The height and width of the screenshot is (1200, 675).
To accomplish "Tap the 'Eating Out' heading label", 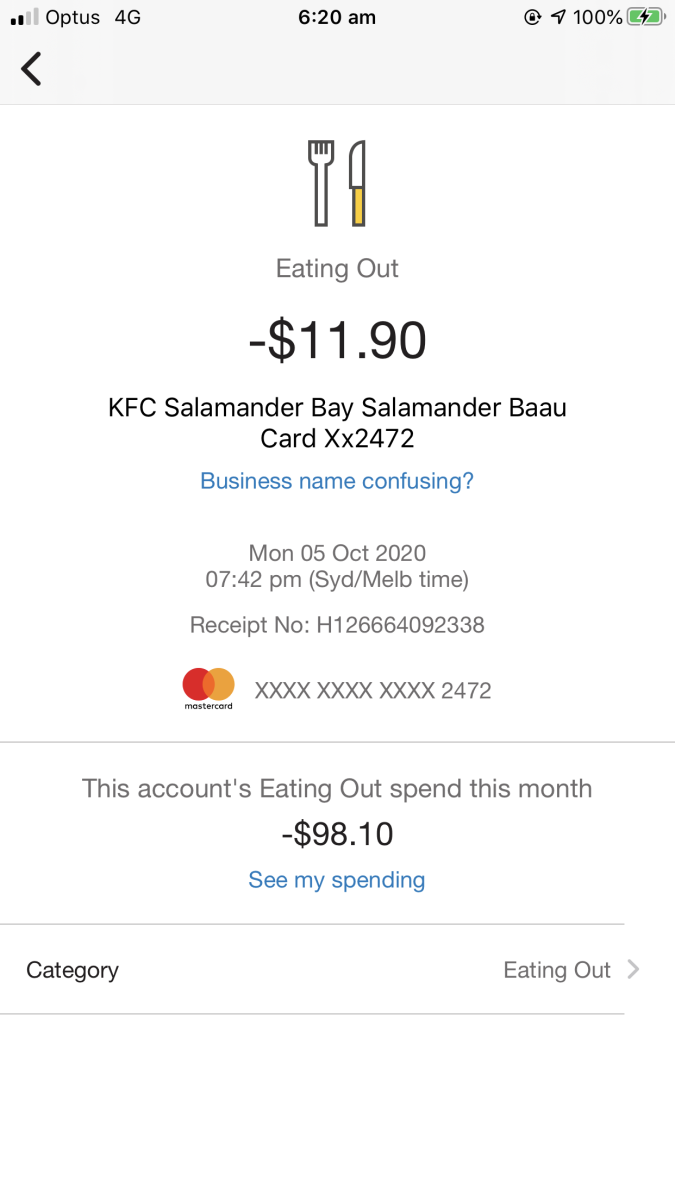I will pos(337,268).
